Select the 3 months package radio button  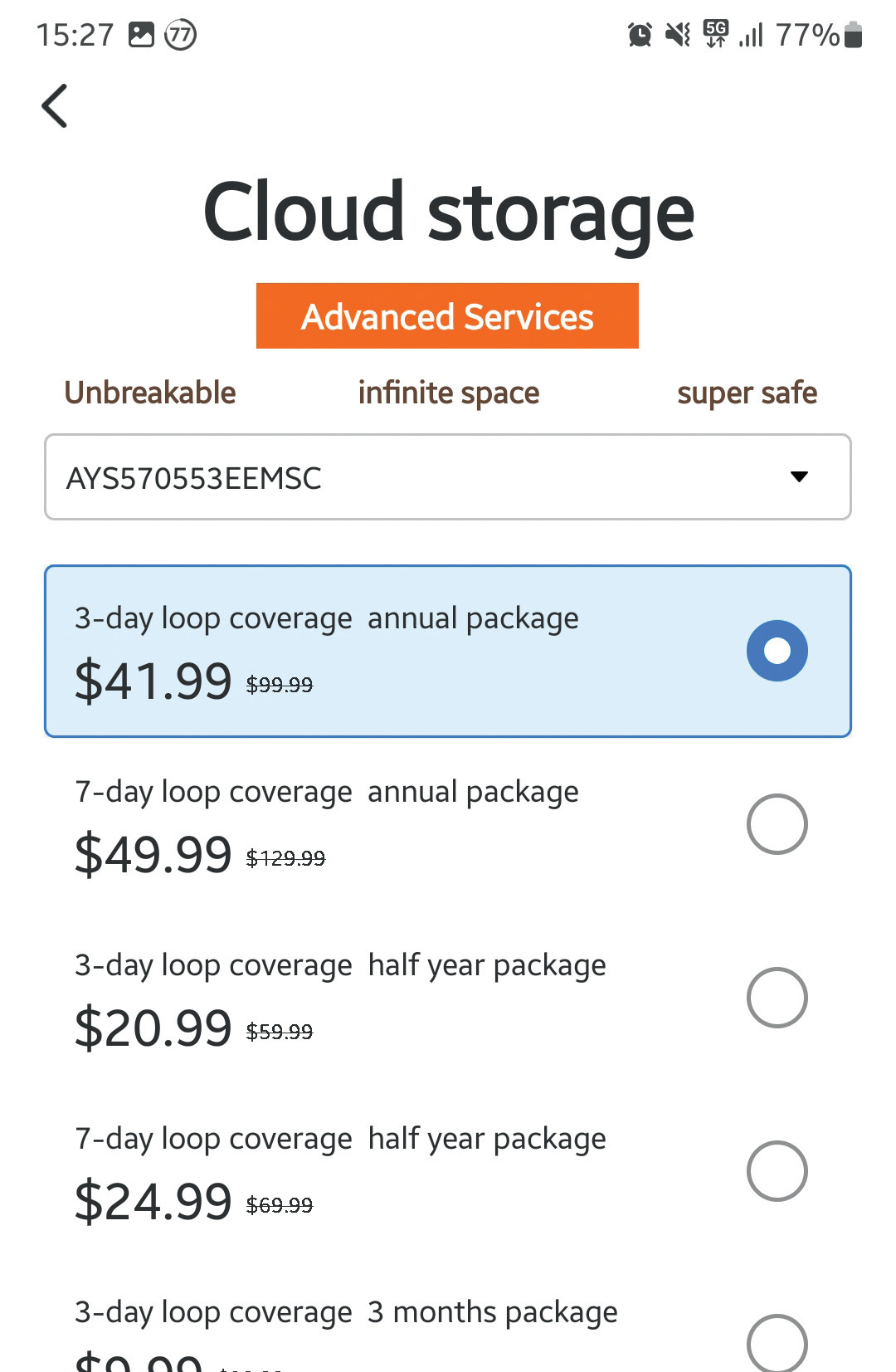pos(777,1343)
